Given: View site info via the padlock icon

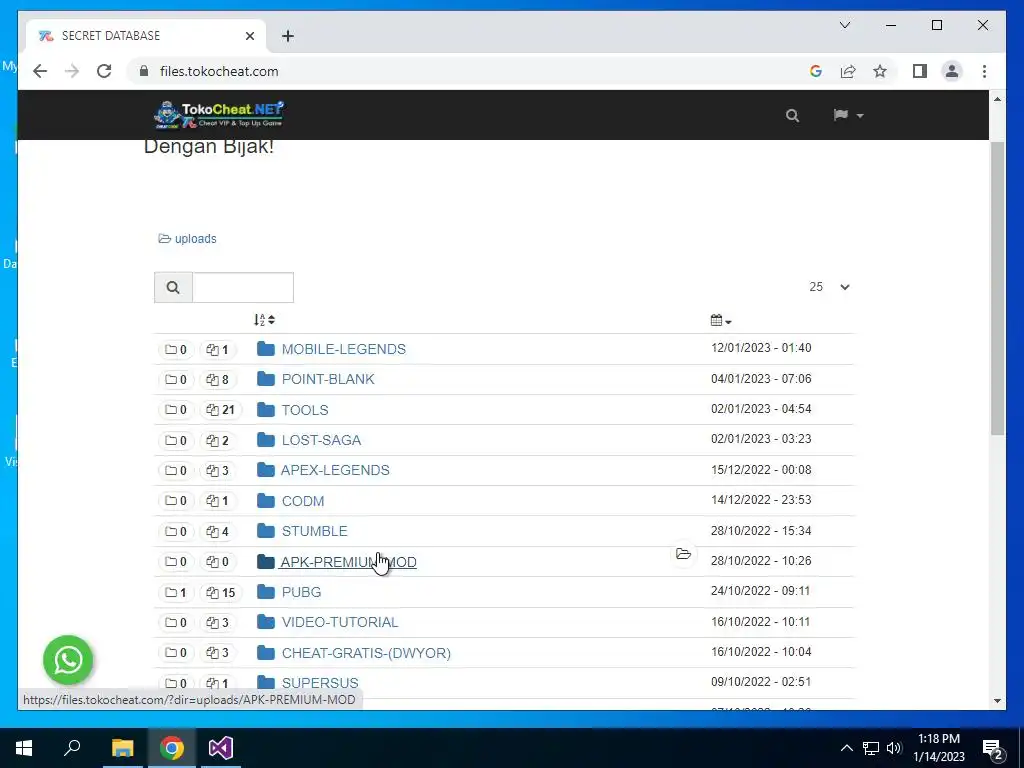Looking at the screenshot, I should [x=144, y=71].
